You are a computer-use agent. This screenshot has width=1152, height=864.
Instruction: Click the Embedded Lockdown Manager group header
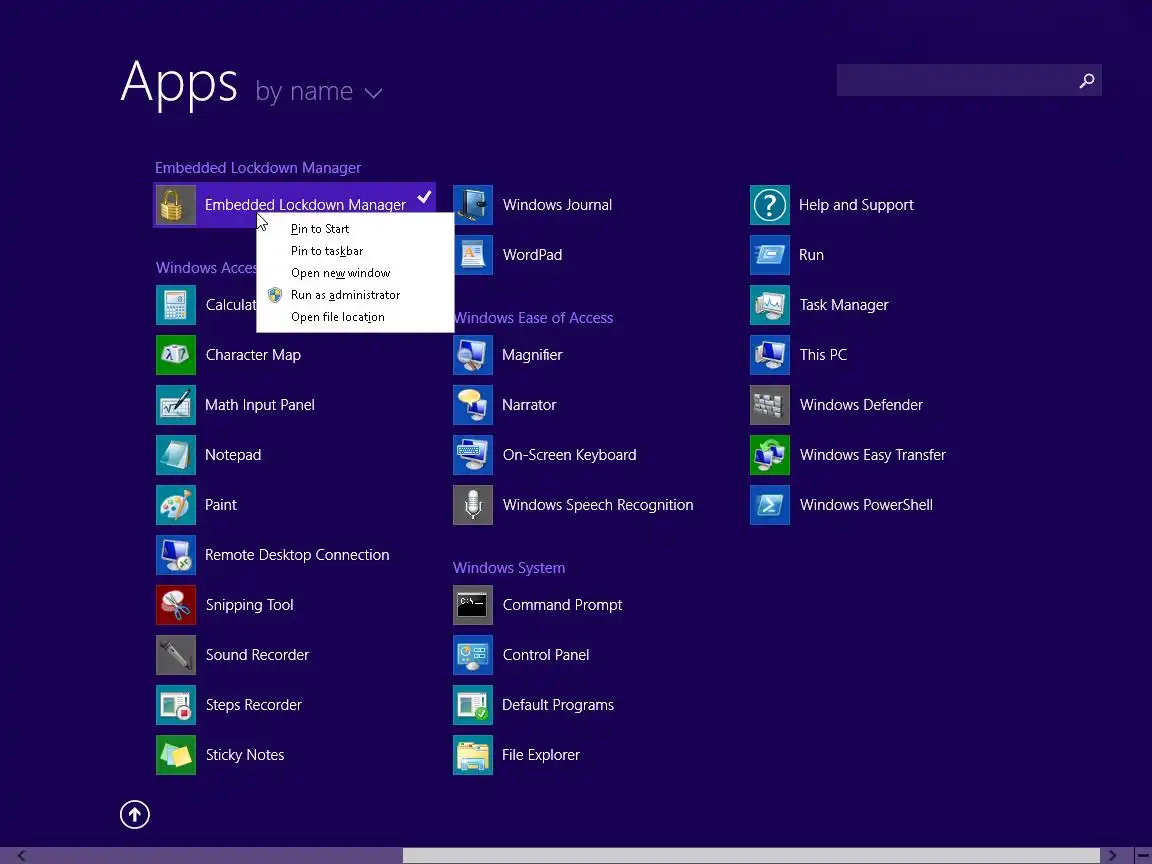coord(258,168)
